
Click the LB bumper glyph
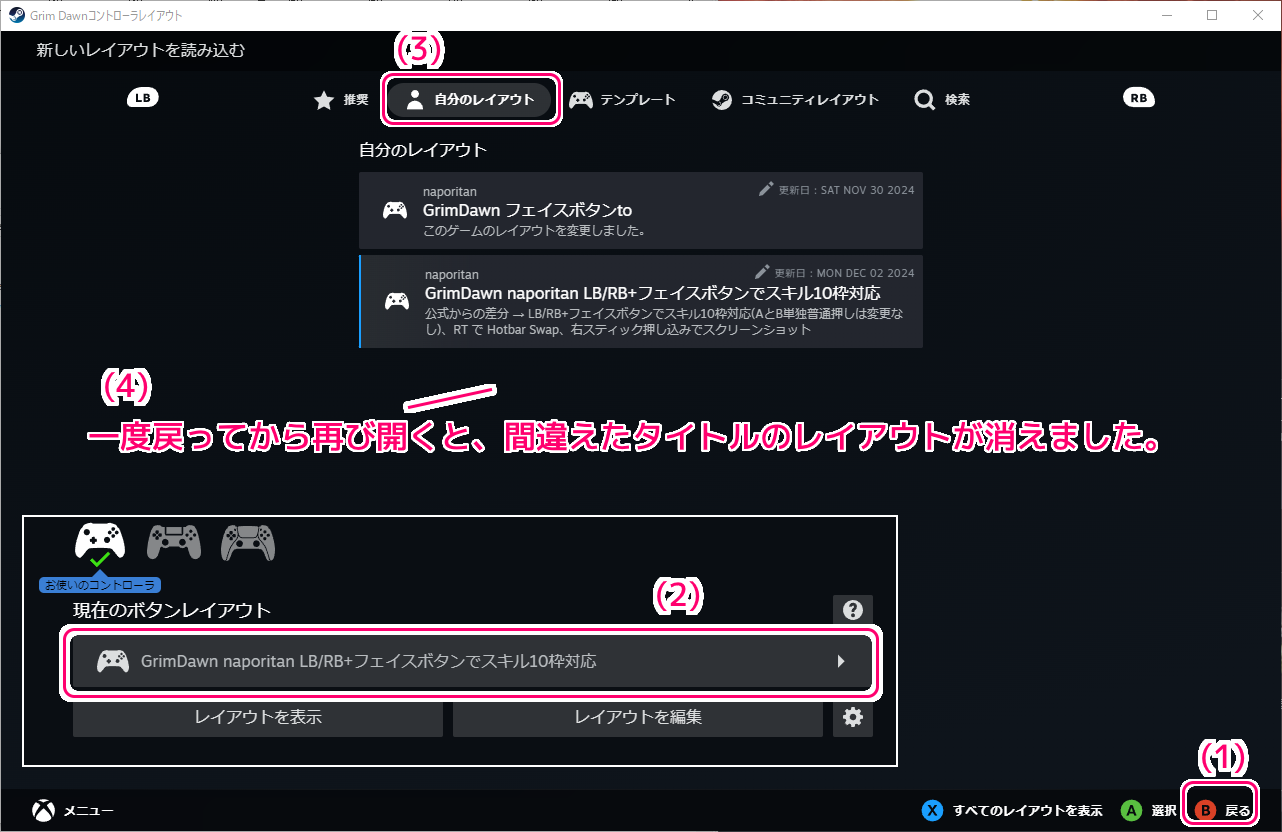(143, 98)
